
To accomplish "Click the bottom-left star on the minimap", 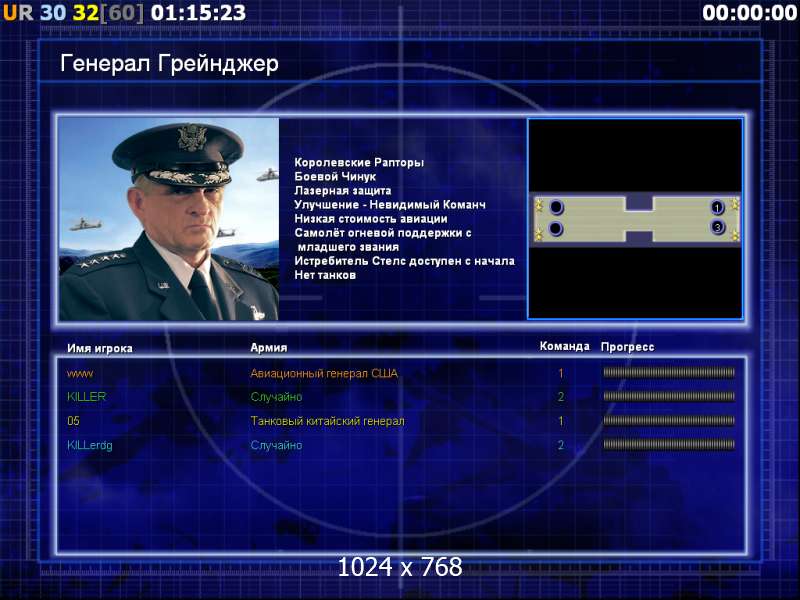I will [538, 235].
